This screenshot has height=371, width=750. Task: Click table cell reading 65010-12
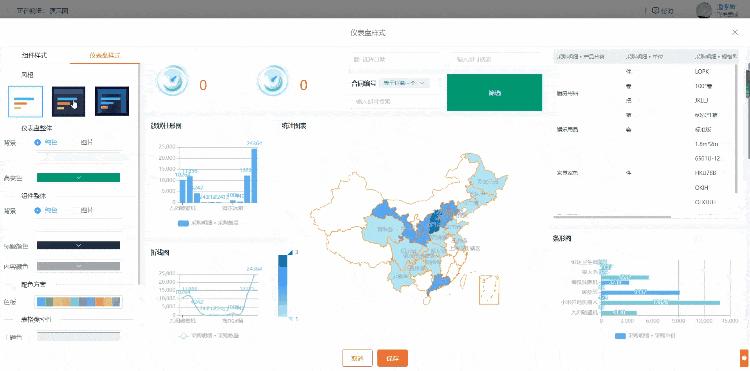707,158
